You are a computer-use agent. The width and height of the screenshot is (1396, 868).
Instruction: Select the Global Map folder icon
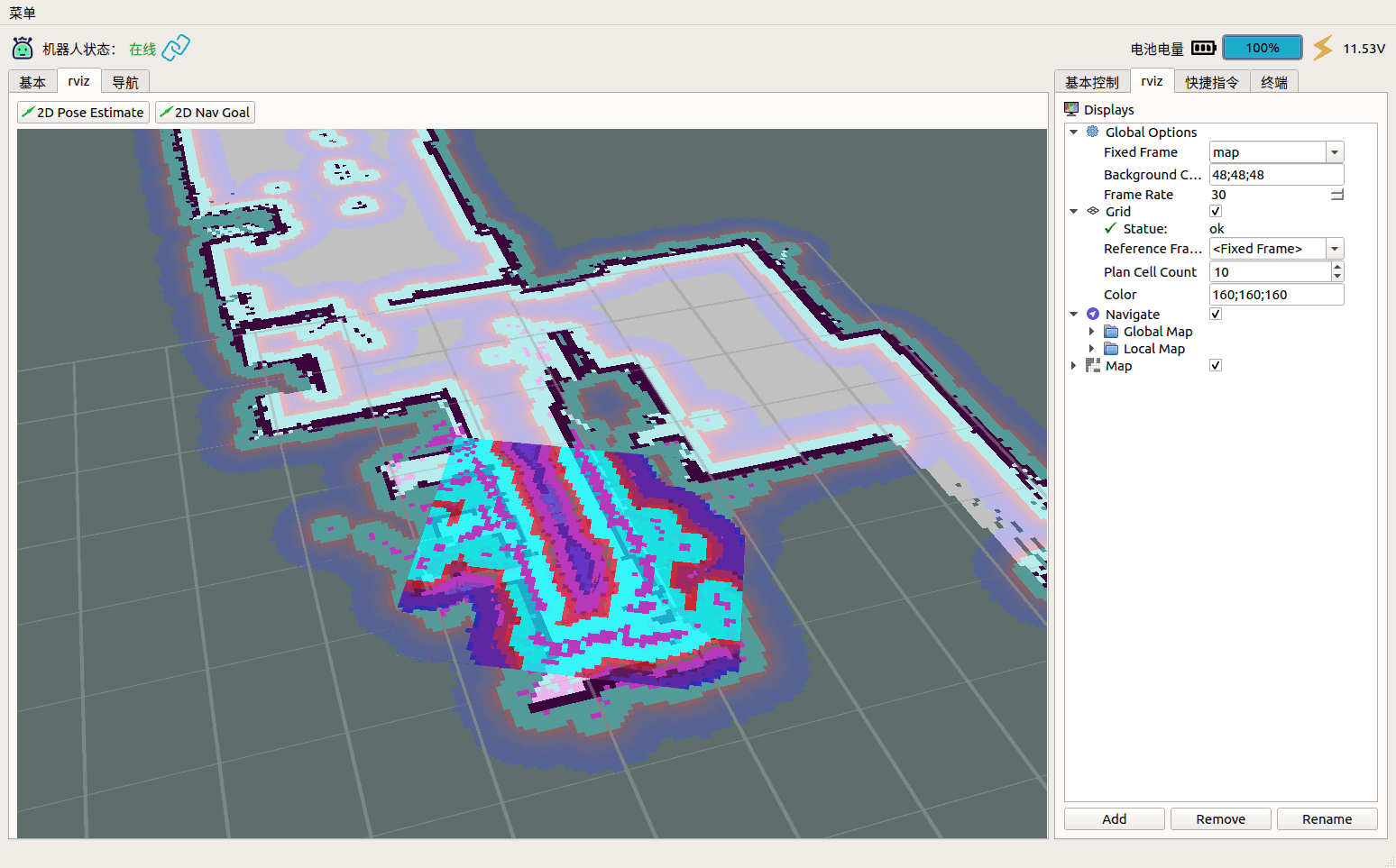pyautogui.click(x=1111, y=332)
